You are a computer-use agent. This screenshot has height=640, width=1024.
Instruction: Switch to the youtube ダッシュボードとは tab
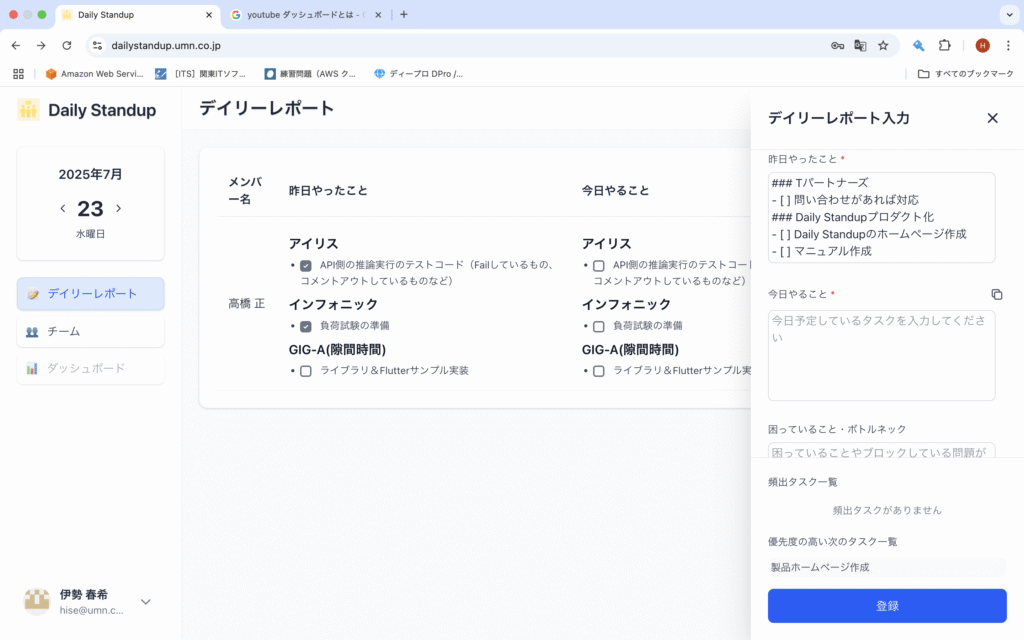point(306,14)
